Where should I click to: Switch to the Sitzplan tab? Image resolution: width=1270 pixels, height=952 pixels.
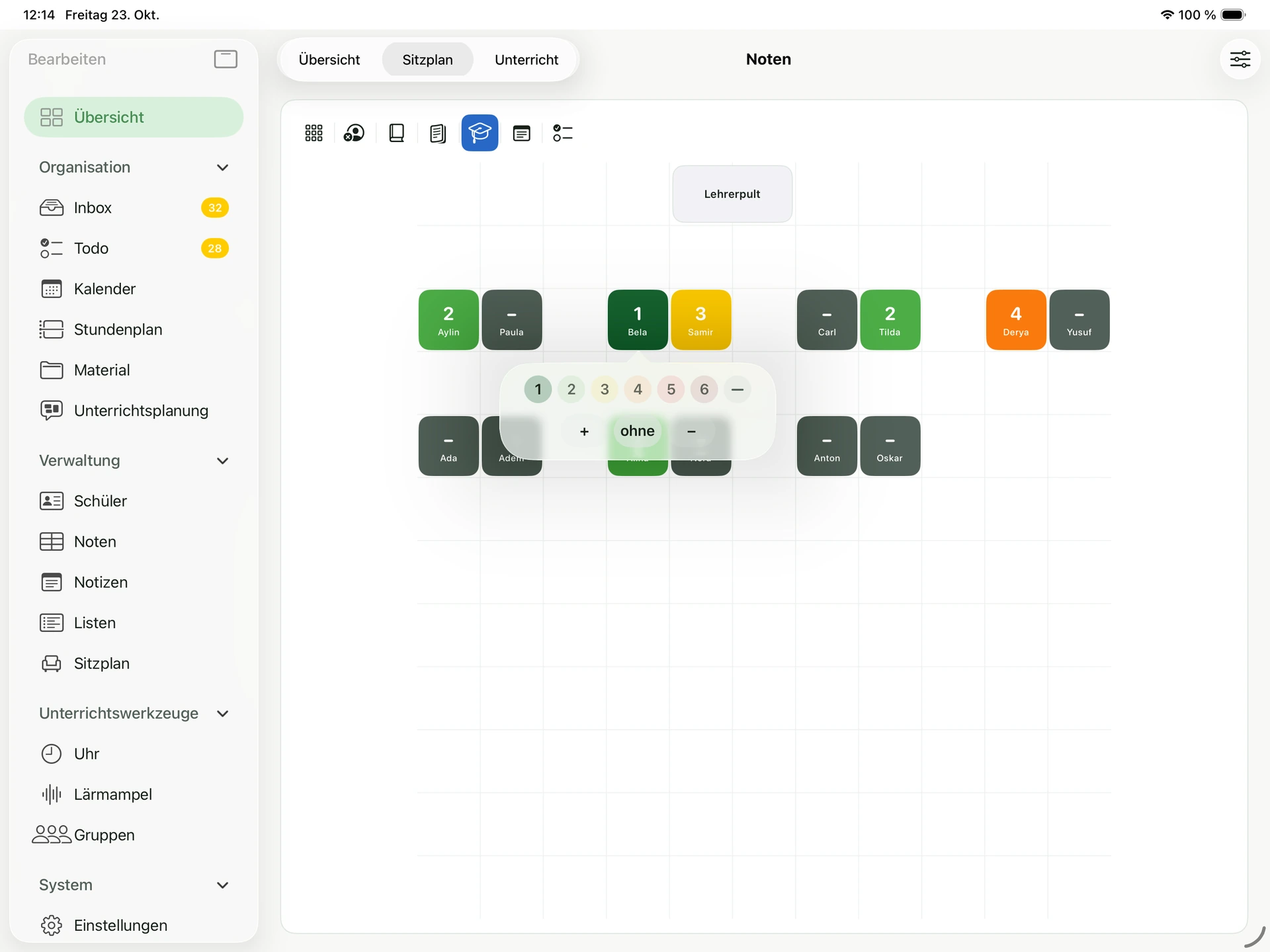pos(427,59)
